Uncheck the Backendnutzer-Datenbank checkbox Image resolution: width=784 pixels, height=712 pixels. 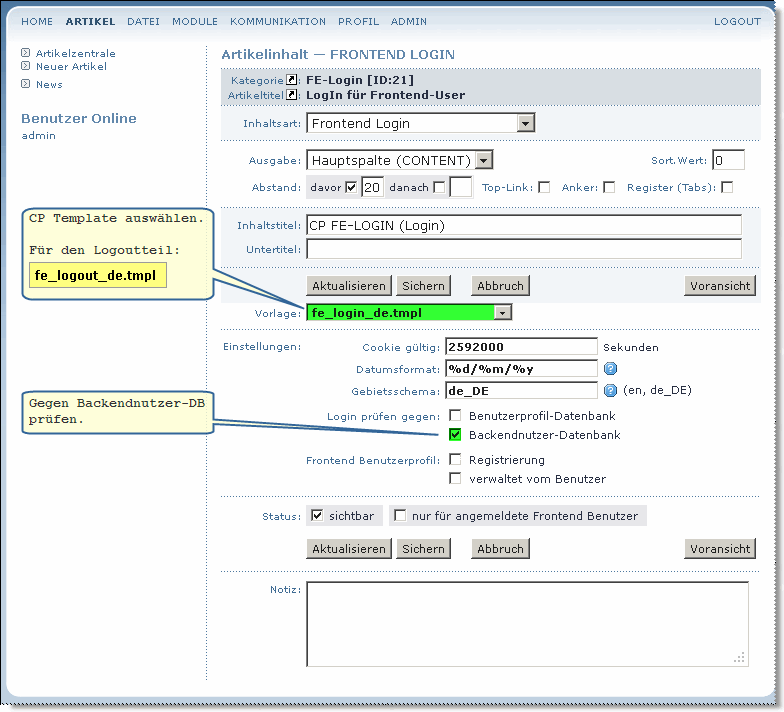tap(455, 435)
